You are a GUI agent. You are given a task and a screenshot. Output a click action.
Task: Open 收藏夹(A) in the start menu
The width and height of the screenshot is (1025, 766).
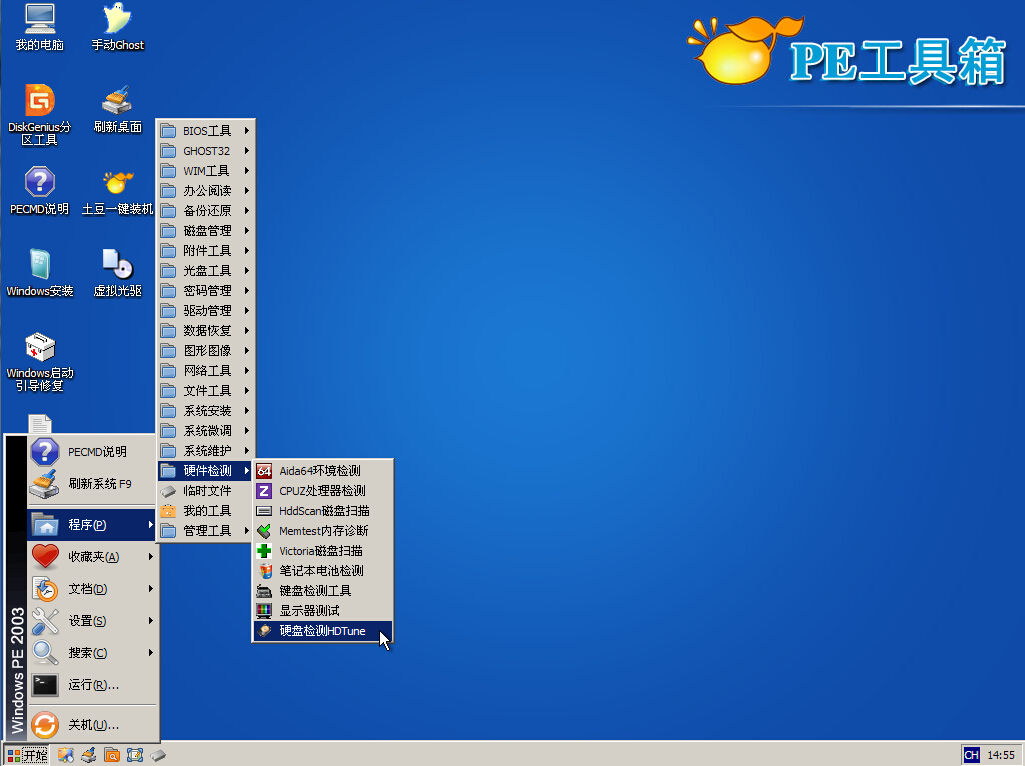pyautogui.click(x=92, y=557)
